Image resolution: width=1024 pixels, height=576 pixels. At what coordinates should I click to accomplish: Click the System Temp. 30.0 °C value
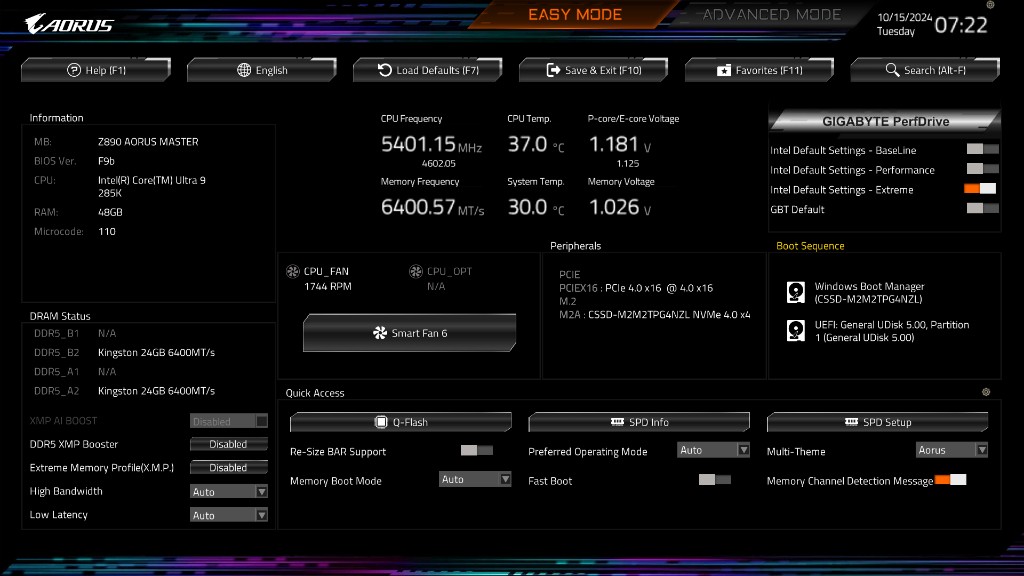536,208
